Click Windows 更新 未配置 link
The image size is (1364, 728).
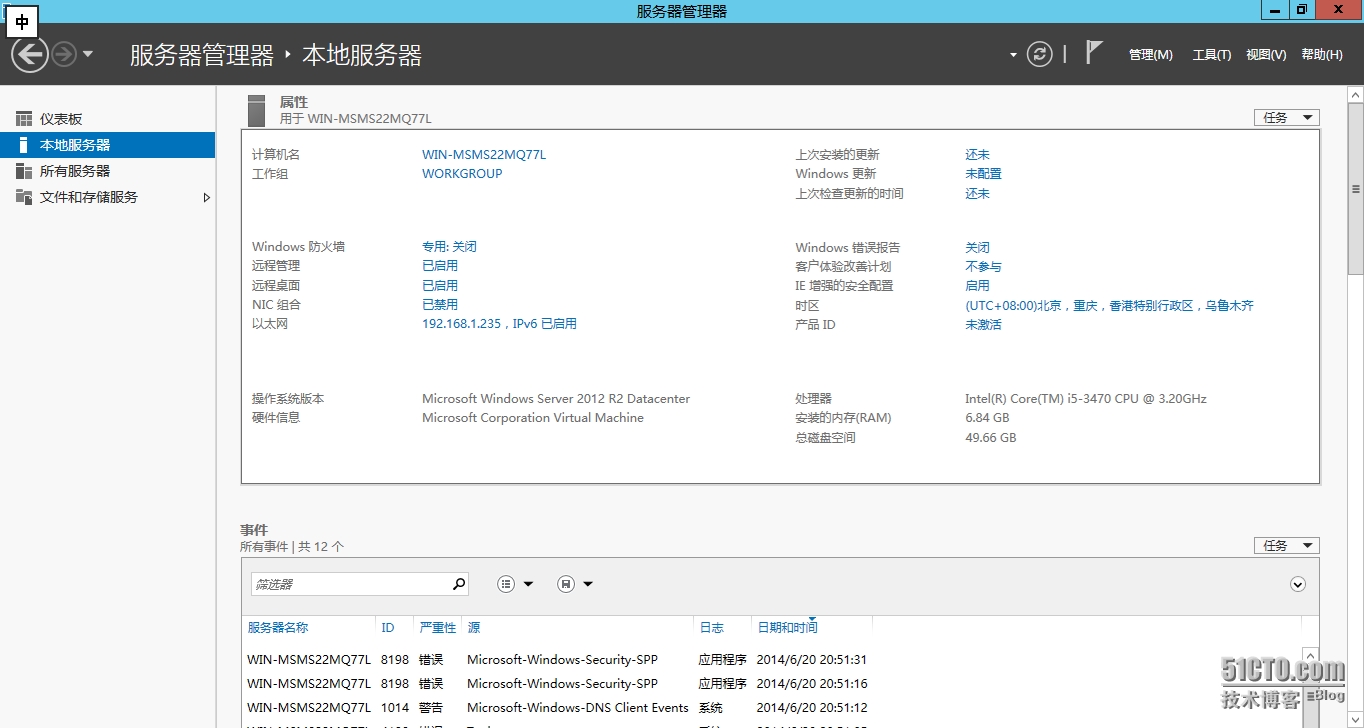[983, 174]
